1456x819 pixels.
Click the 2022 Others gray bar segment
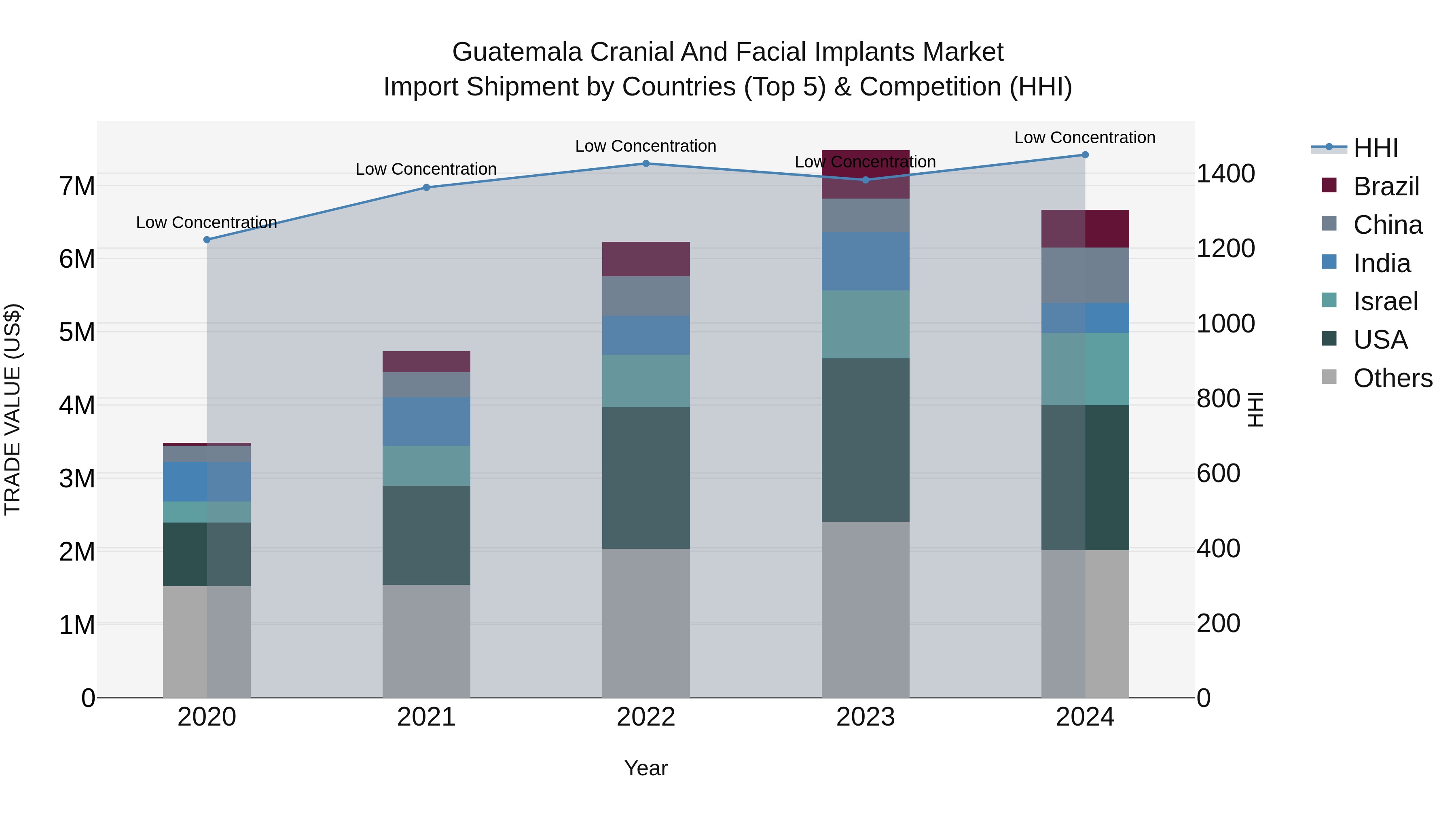[646, 623]
